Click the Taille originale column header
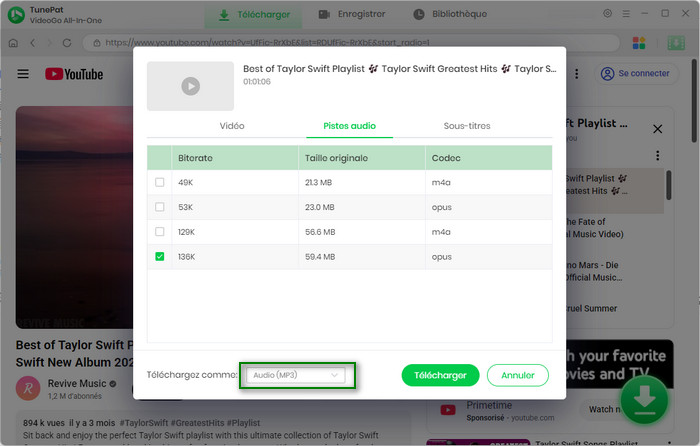The width and height of the screenshot is (700, 446). (x=362, y=158)
